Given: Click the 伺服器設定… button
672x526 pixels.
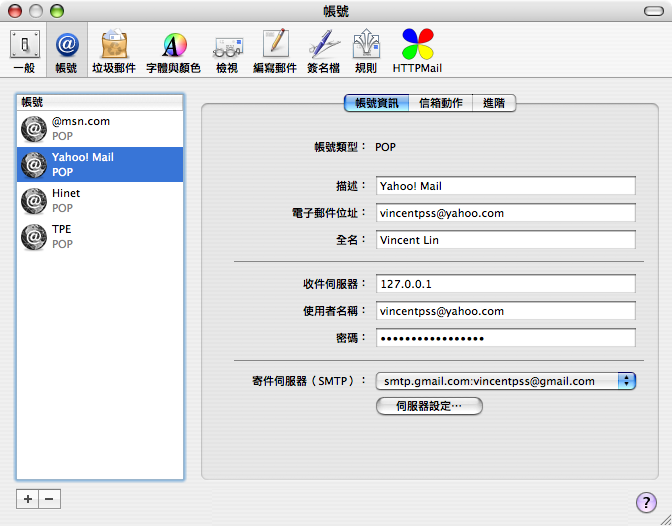Looking at the screenshot, I should tap(429, 406).
